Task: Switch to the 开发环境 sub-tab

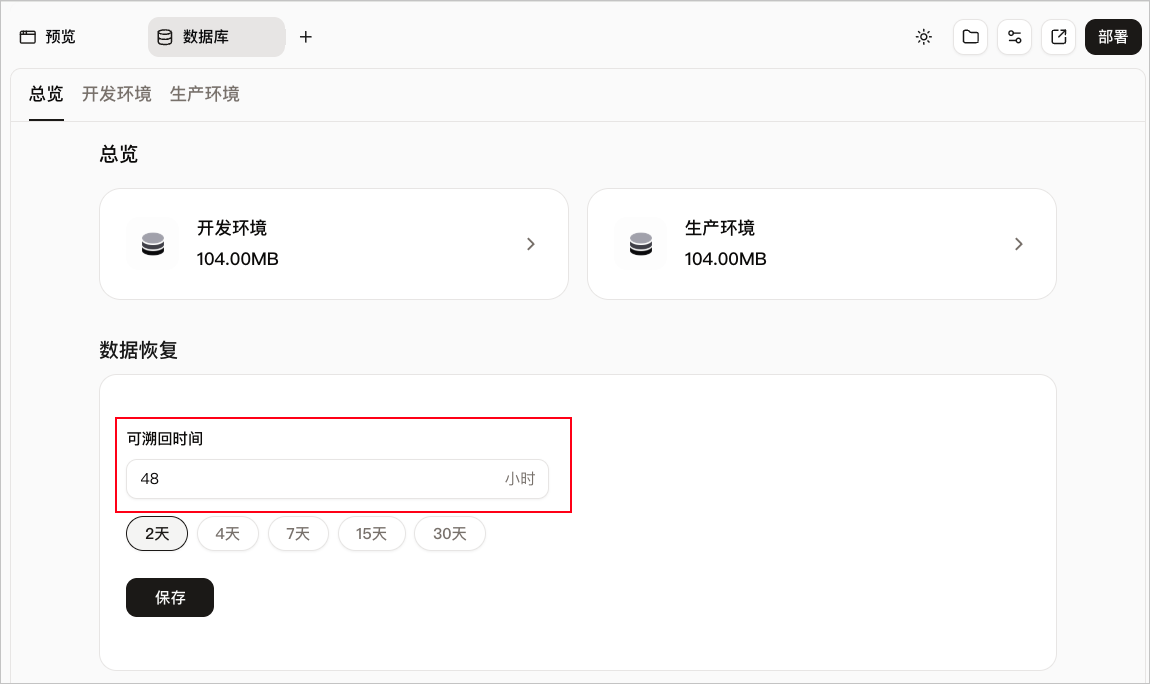Action: [x=117, y=94]
